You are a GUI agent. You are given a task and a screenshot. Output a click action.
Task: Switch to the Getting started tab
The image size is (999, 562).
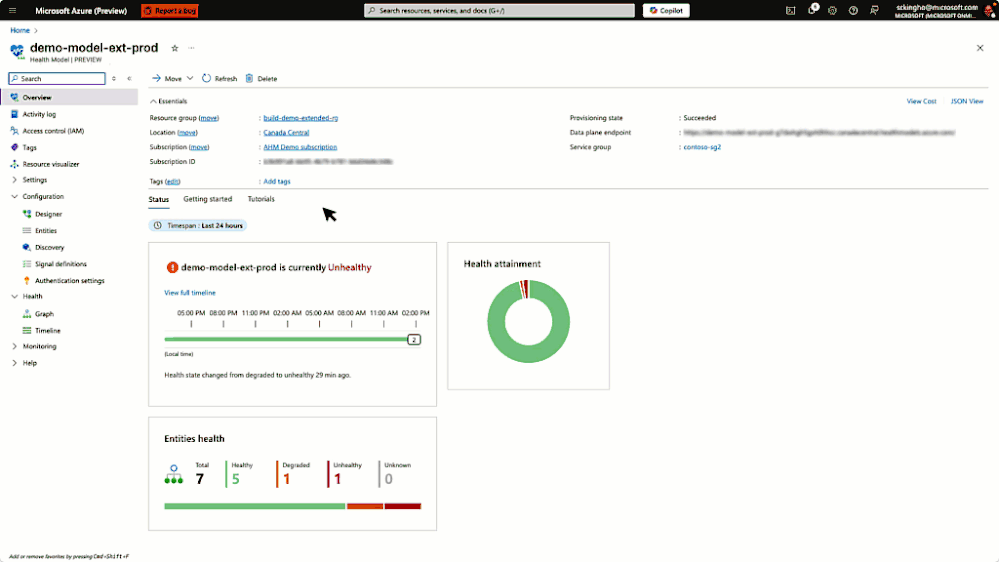tap(208, 199)
